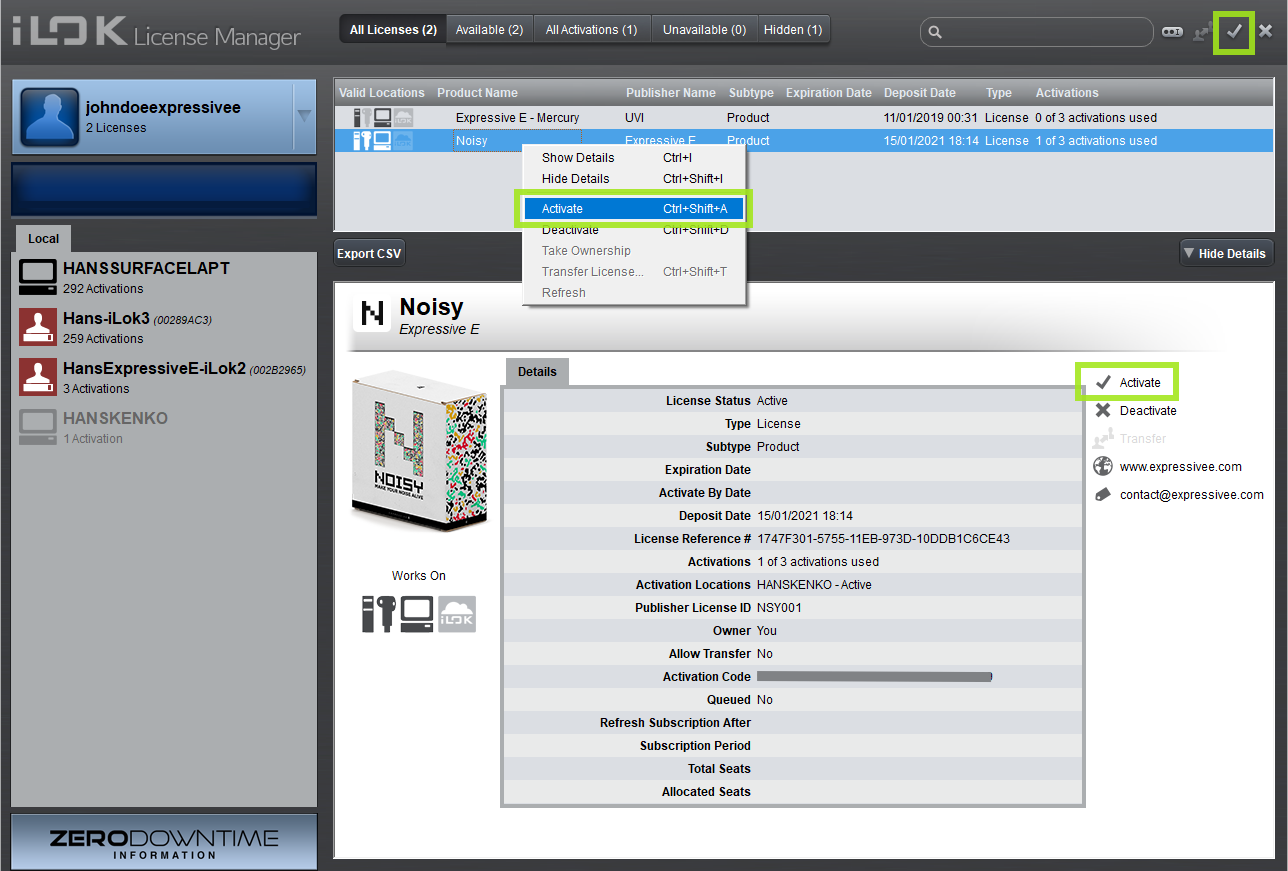Click the iLok USB icon under Works On
Viewport: 1288px width, 871px height.
click(378, 613)
